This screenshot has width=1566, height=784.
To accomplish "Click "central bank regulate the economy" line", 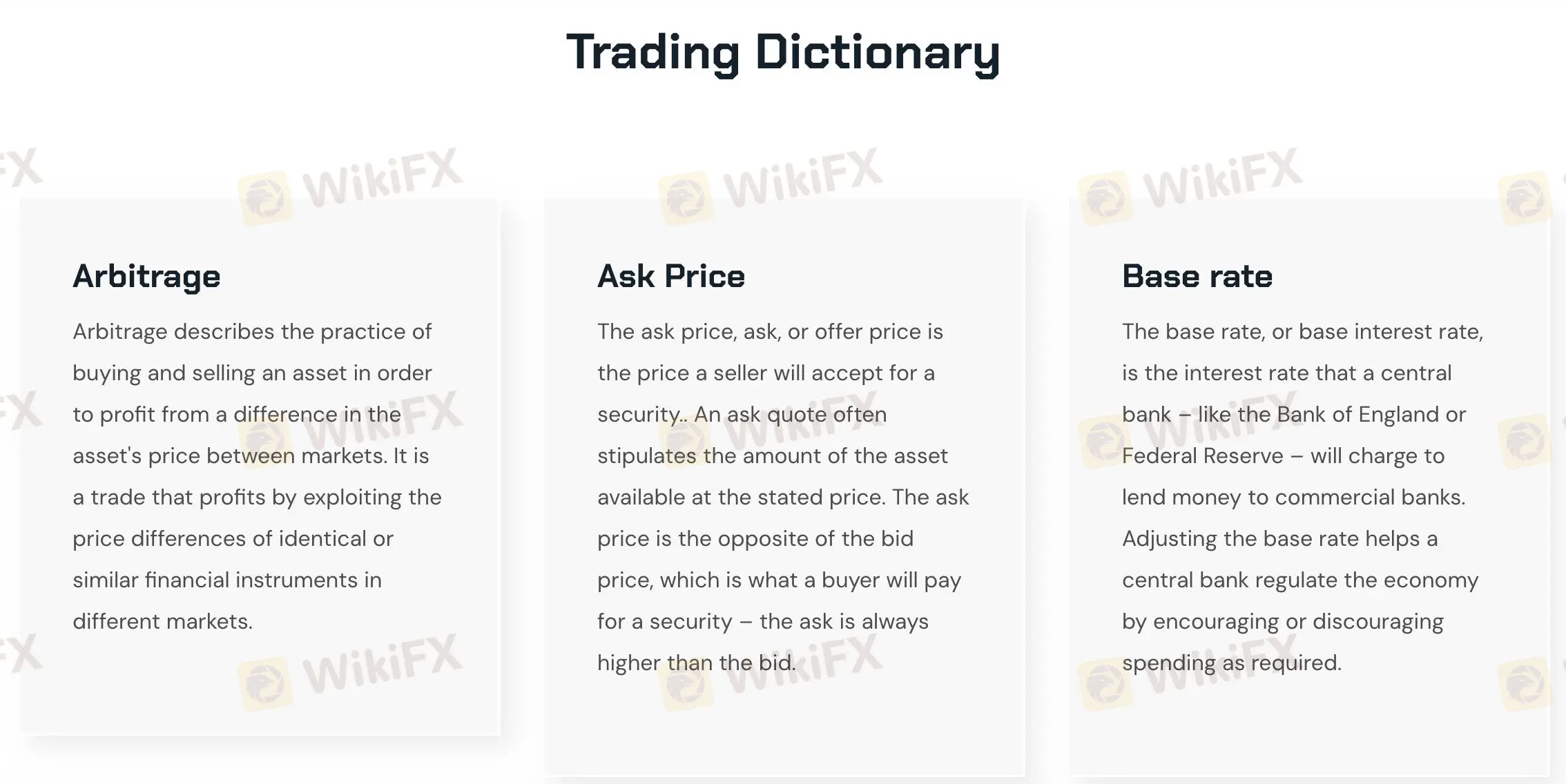I will click(x=1300, y=580).
